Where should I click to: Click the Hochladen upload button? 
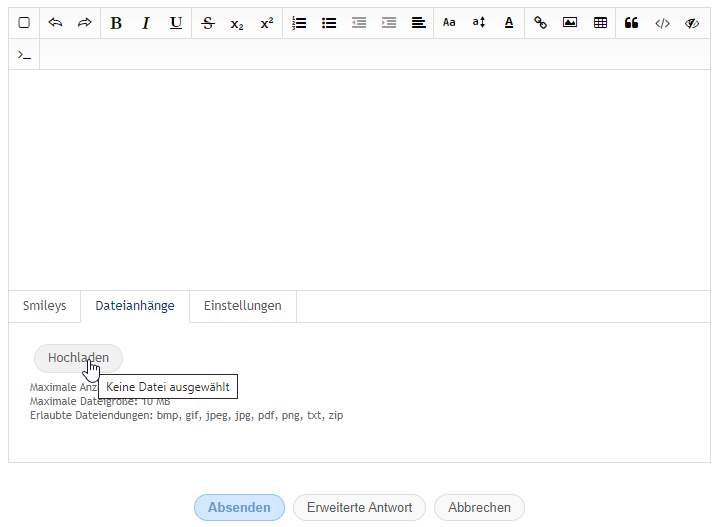pyautogui.click(x=78, y=358)
